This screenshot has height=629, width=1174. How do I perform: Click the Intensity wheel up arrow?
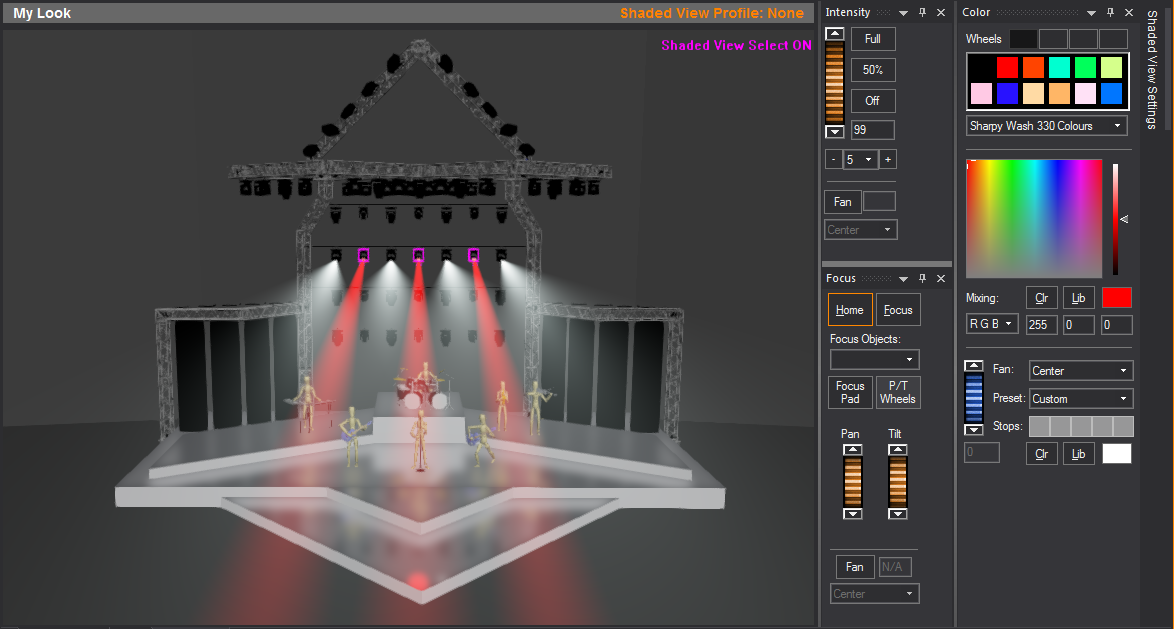[834, 34]
